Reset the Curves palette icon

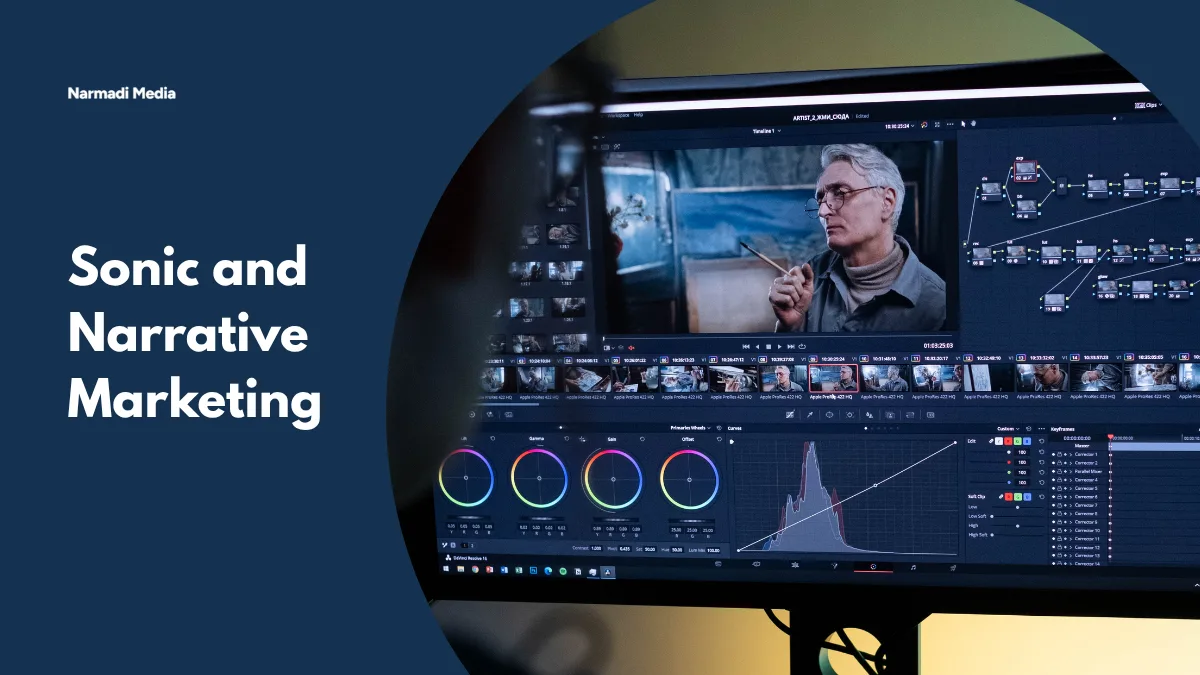click(1028, 428)
